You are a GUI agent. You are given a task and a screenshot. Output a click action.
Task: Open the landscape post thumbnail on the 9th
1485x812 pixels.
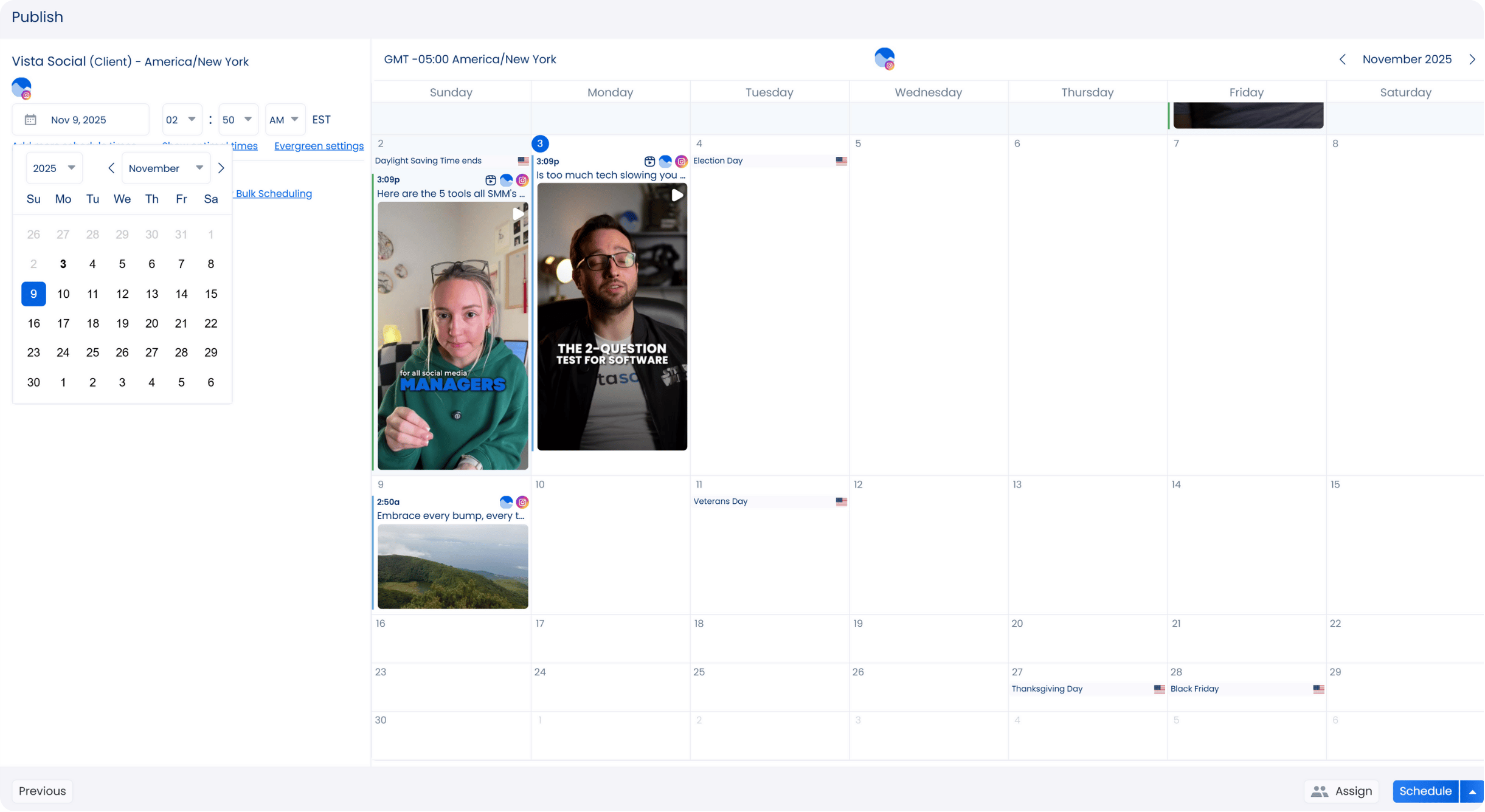click(452, 566)
